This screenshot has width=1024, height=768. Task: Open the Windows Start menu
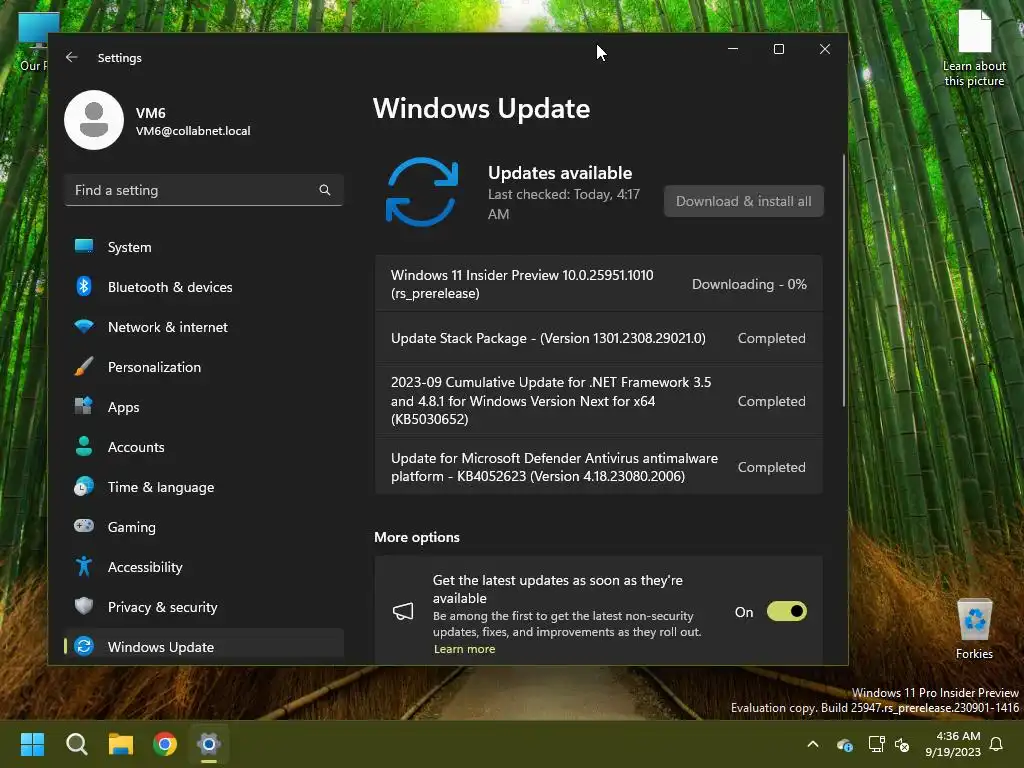[32, 744]
